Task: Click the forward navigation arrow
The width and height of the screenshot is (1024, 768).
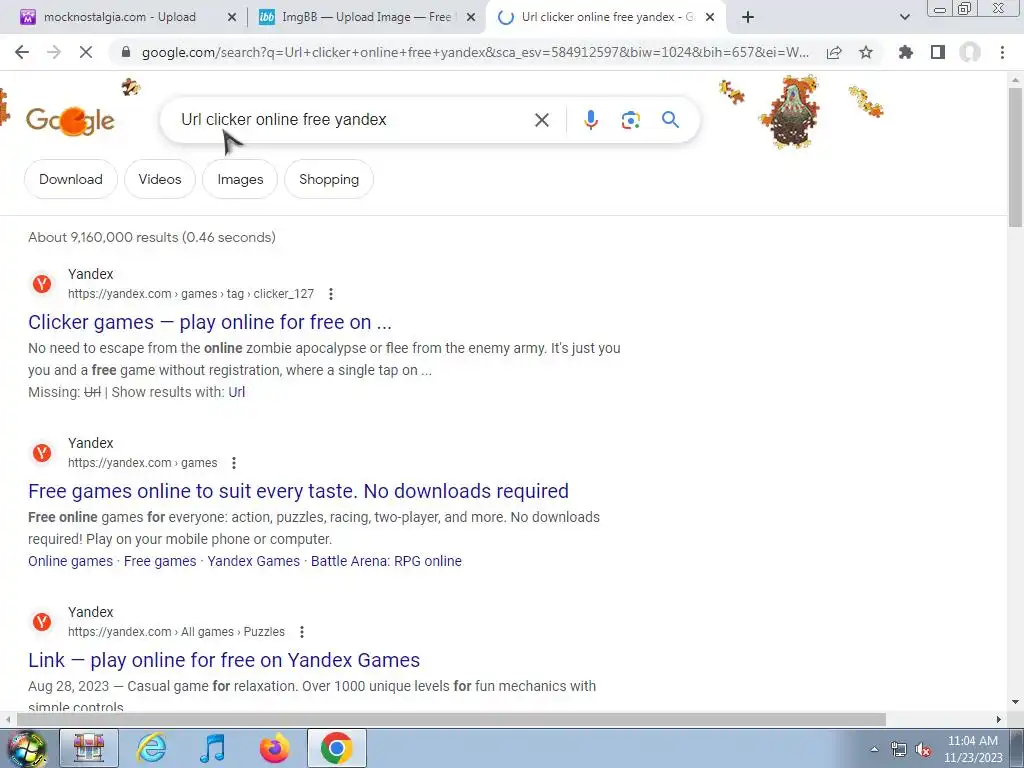Action: point(54,52)
